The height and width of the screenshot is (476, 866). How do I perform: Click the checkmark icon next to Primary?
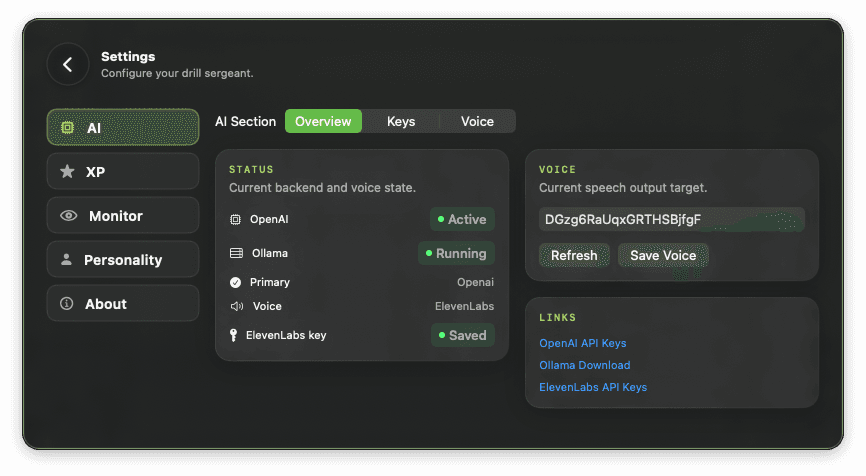point(235,282)
